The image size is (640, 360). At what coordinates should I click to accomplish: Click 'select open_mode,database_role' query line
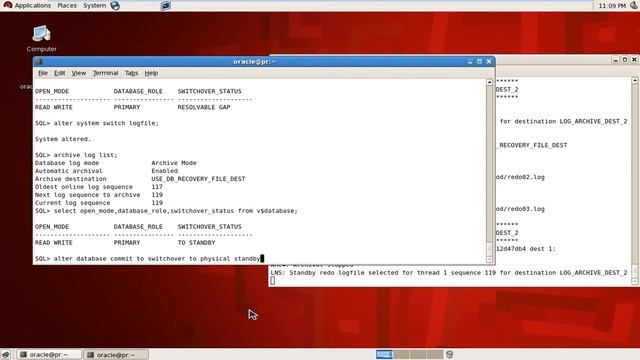pyautogui.click(x=167, y=211)
